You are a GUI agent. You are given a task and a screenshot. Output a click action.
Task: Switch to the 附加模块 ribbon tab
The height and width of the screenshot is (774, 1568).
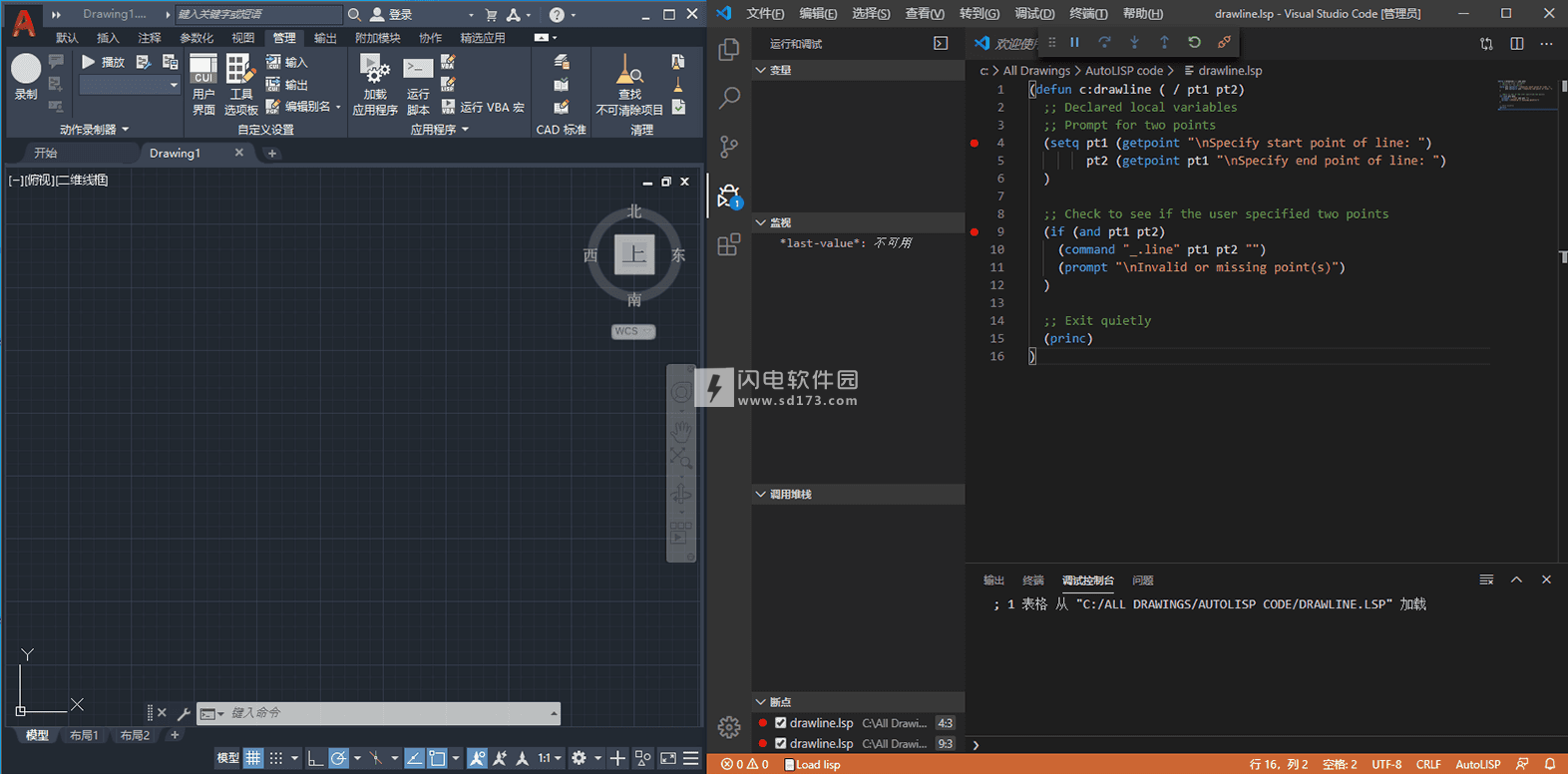377,38
